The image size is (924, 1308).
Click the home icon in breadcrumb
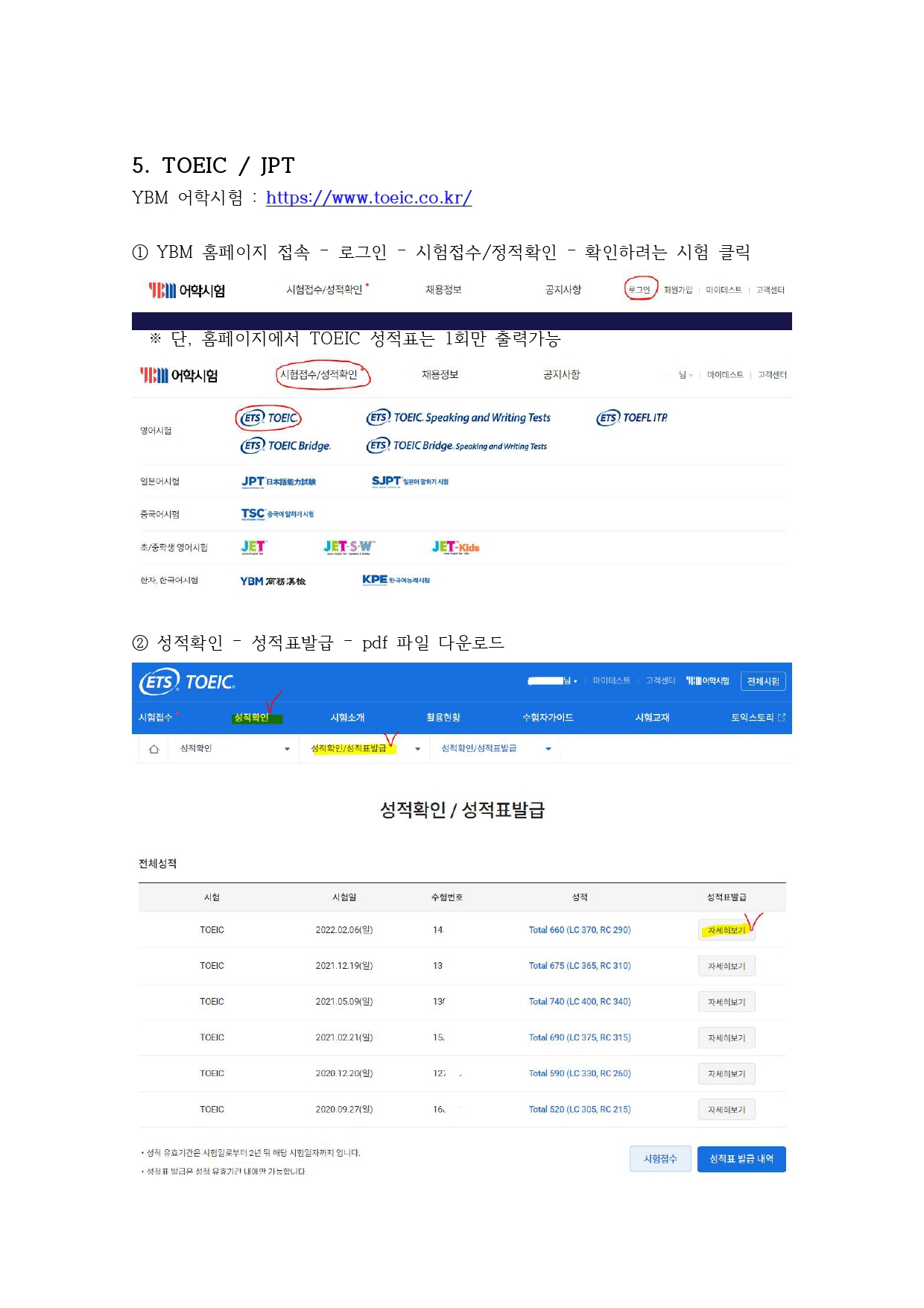click(154, 749)
